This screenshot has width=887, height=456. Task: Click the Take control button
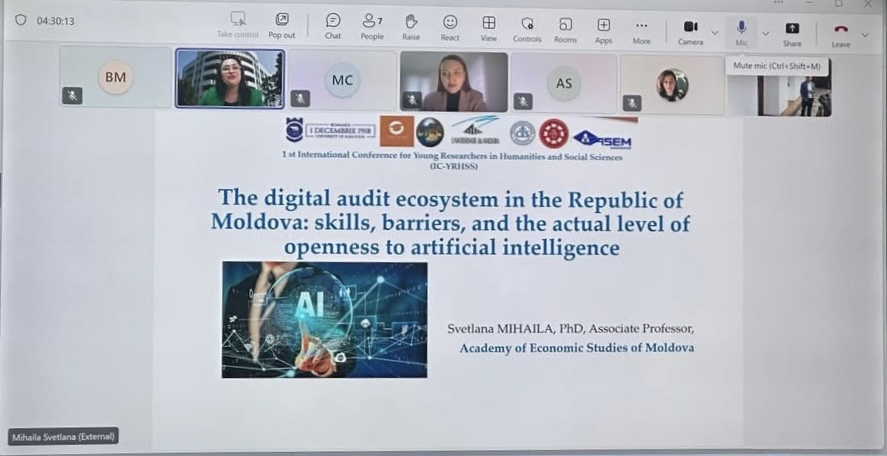tap(238, 25)
